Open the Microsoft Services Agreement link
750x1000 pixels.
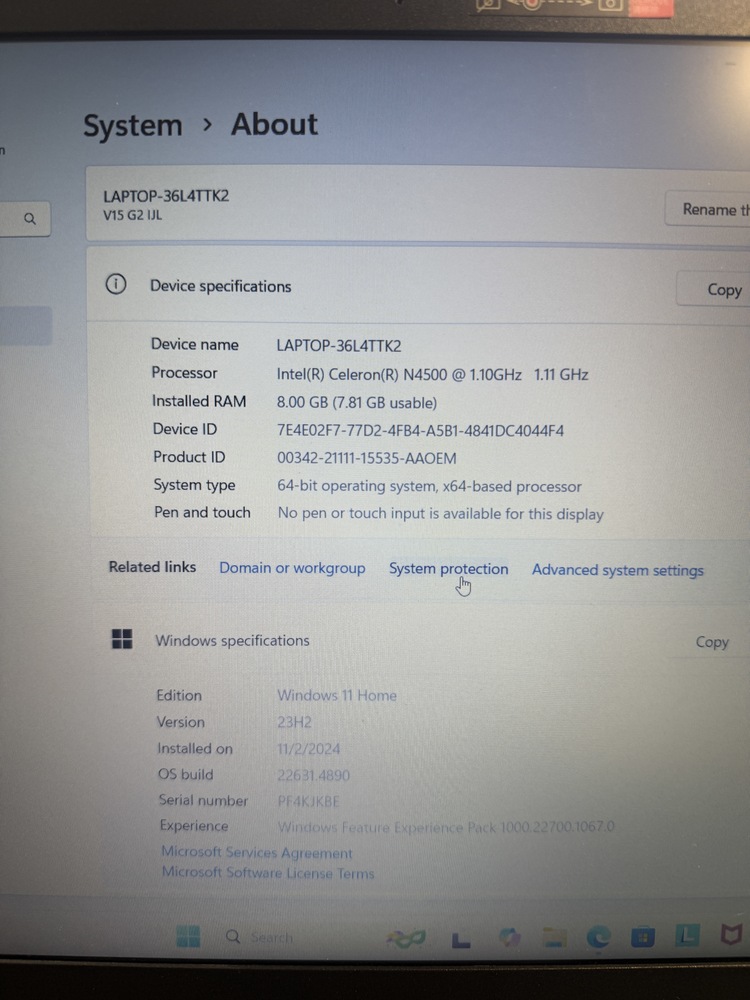click(256, 853)
